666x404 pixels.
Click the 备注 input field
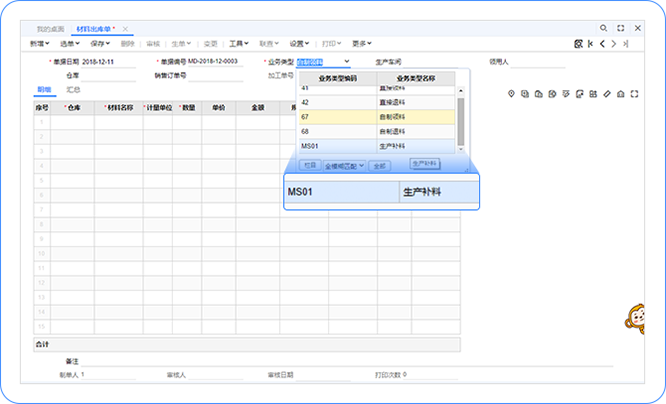tap(347, 361)
